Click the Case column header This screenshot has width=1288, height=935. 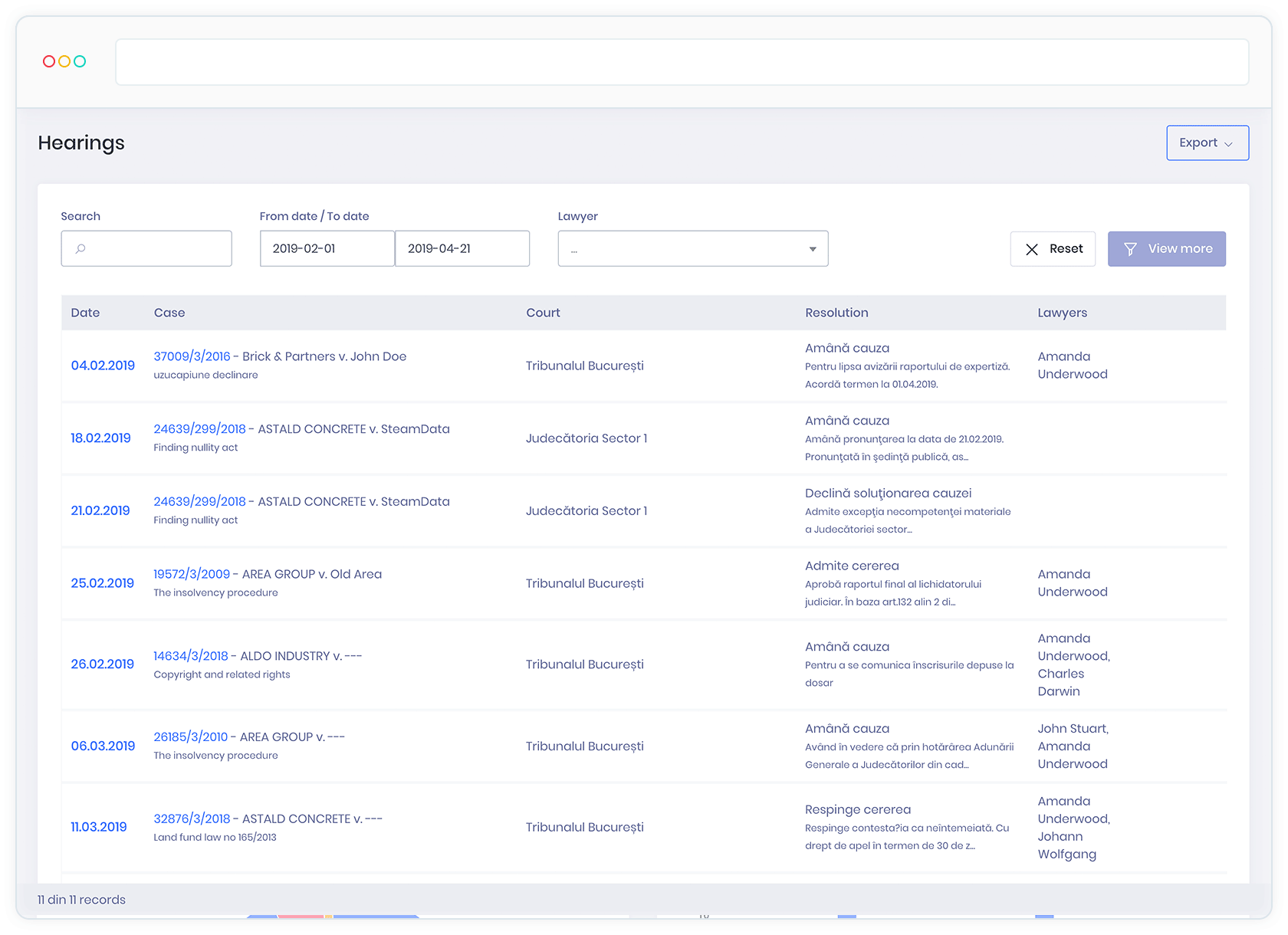(x=169, y=313)
